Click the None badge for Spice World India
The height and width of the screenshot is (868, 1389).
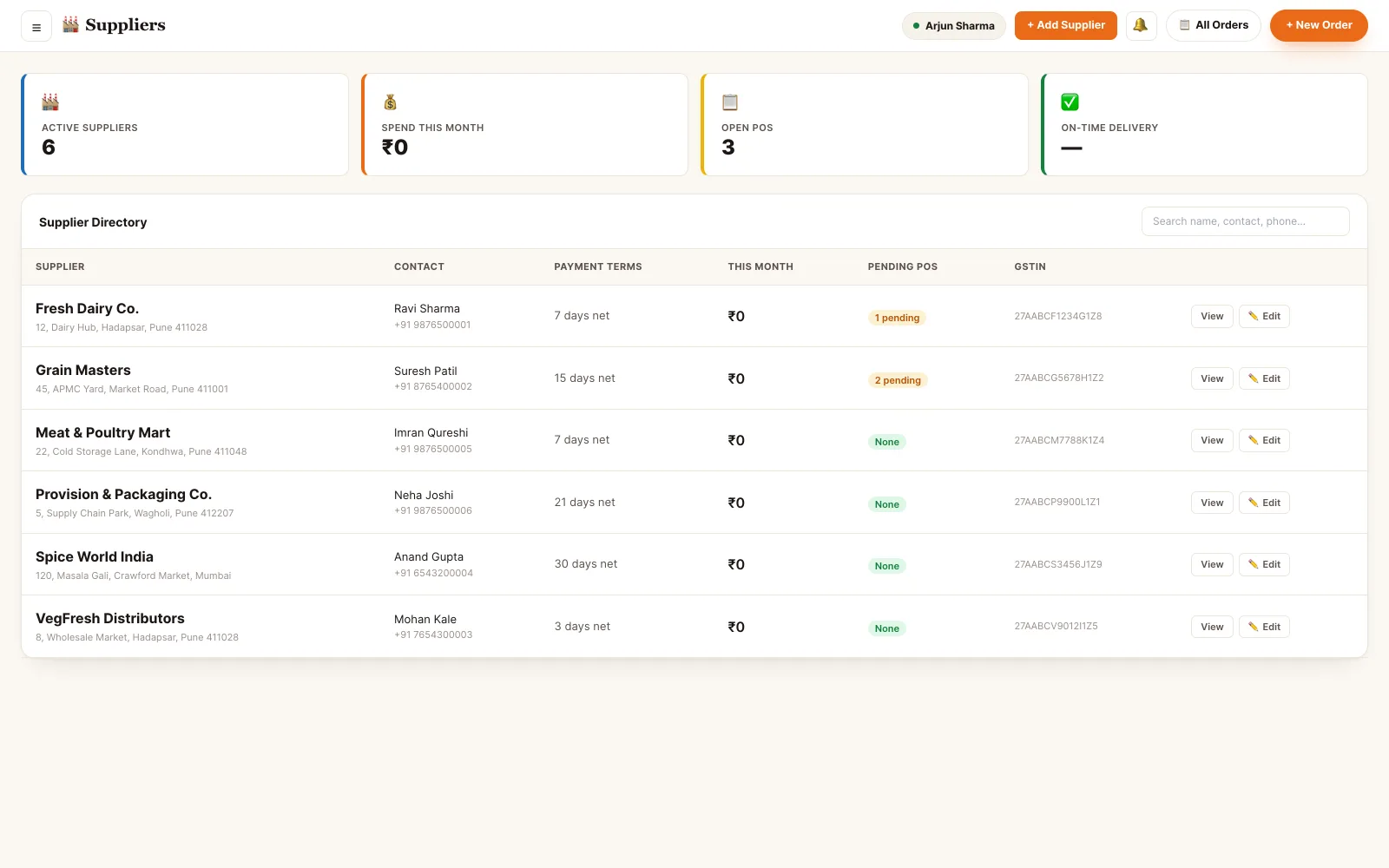point(886,566)
